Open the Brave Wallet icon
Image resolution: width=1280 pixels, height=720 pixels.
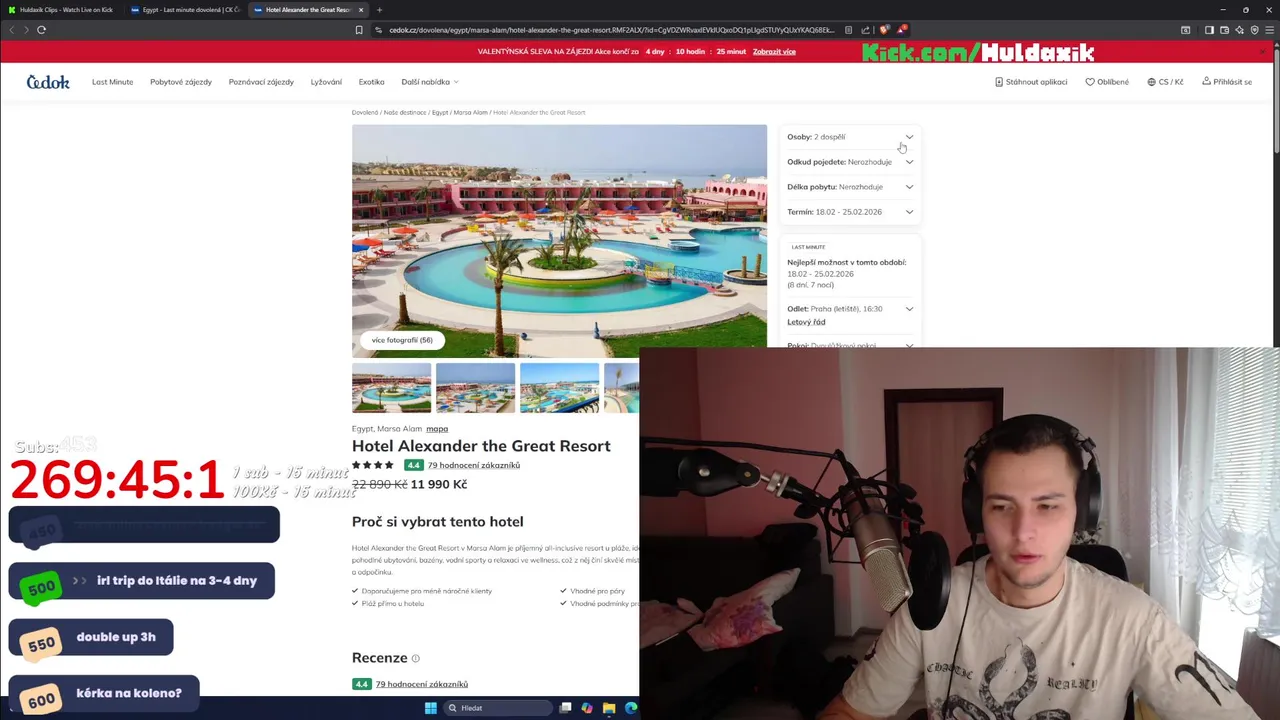coord(1224,30)
